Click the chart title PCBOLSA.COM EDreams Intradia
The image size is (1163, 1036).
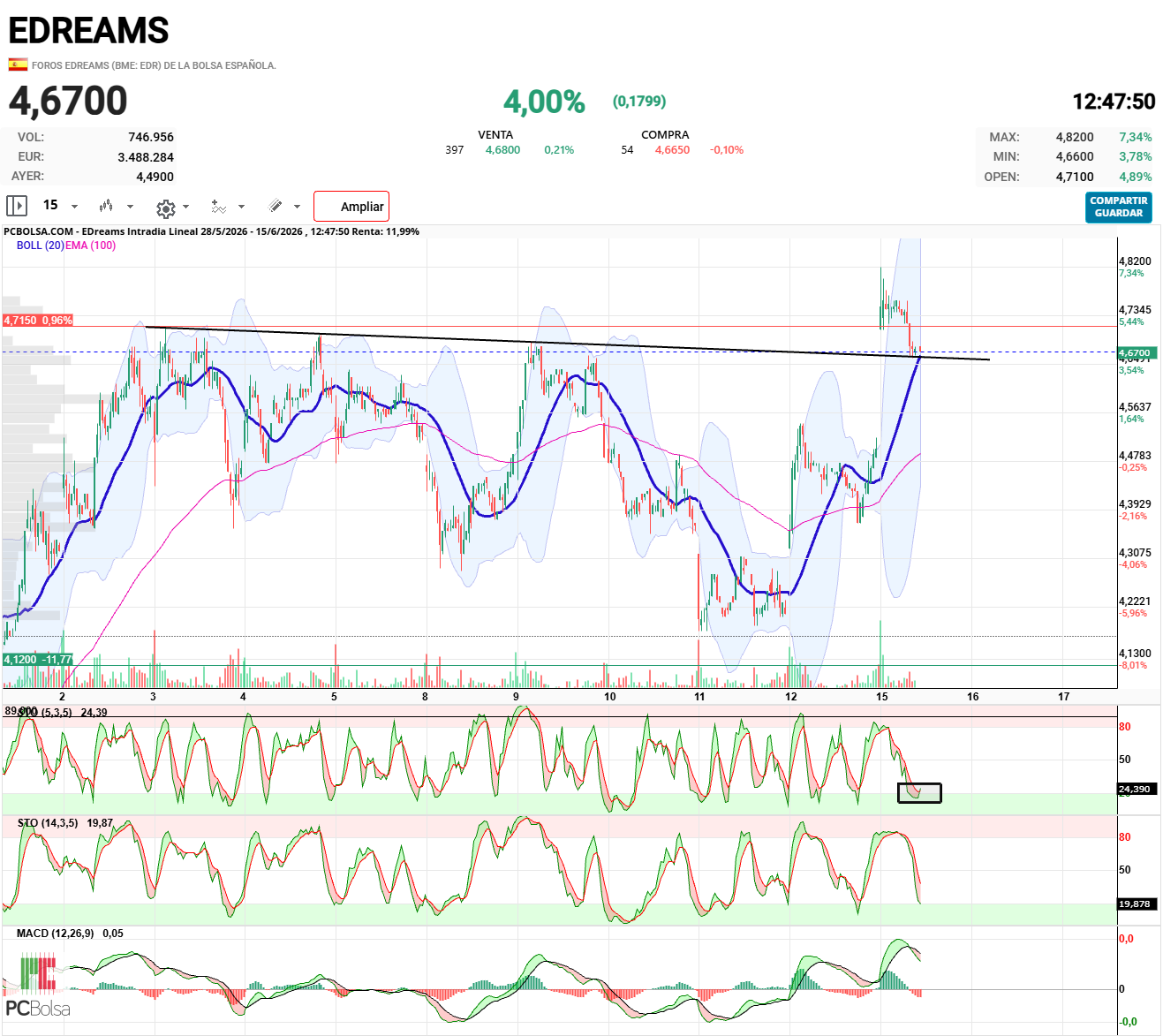(x=212, y=231)
